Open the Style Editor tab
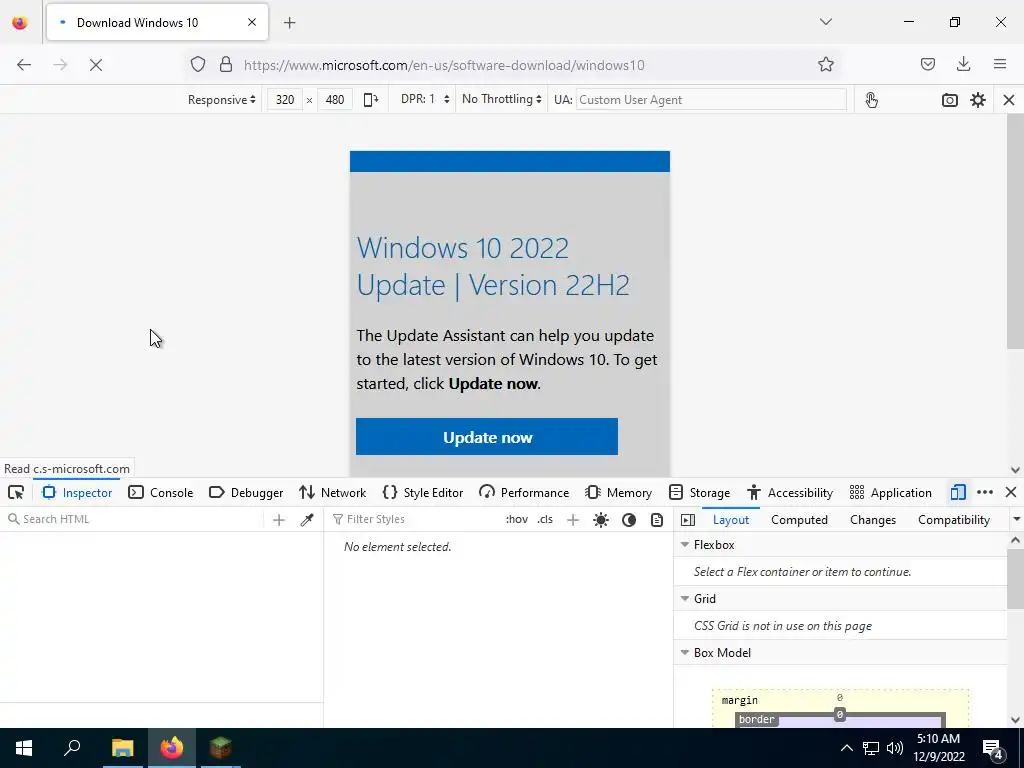 [423, 492]
